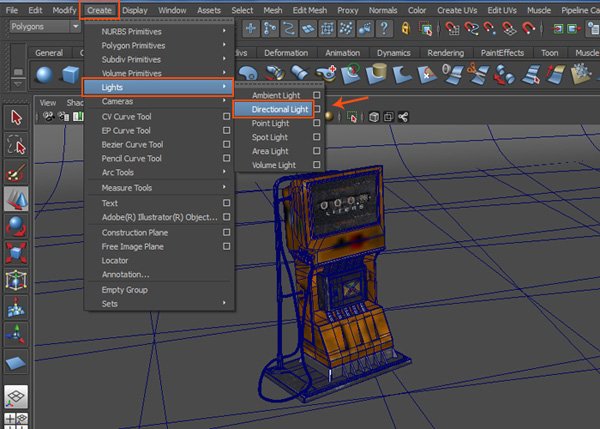
Task: Select Adobe Illustrator Object menu item
Action: pyautogui.click(x=158, y=217)
